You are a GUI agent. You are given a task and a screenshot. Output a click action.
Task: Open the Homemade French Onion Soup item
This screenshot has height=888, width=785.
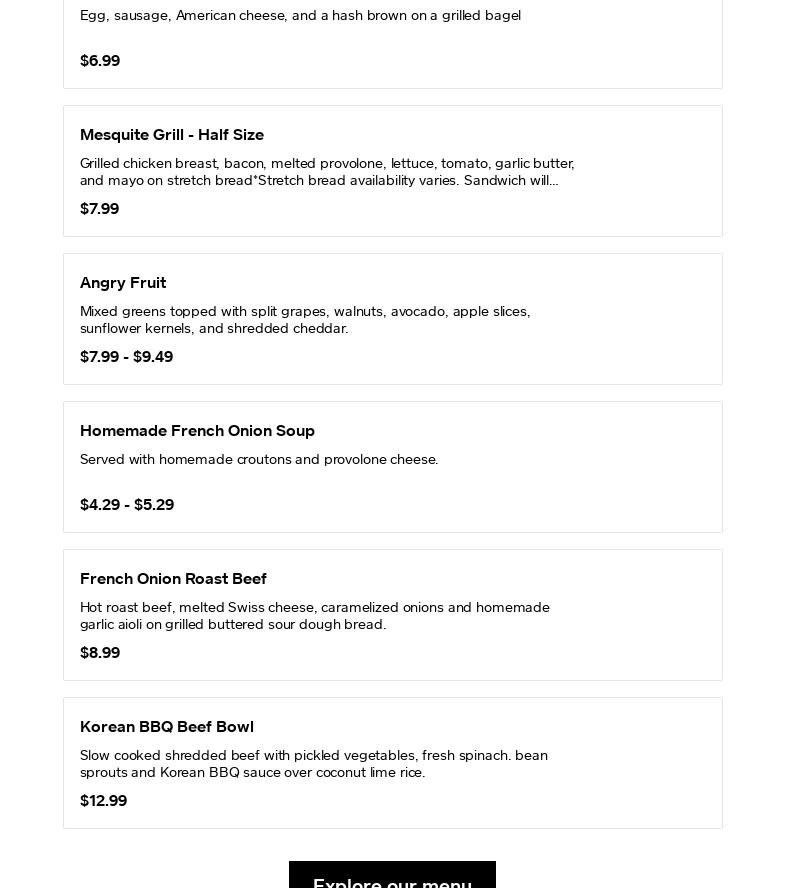pos(197,431)
